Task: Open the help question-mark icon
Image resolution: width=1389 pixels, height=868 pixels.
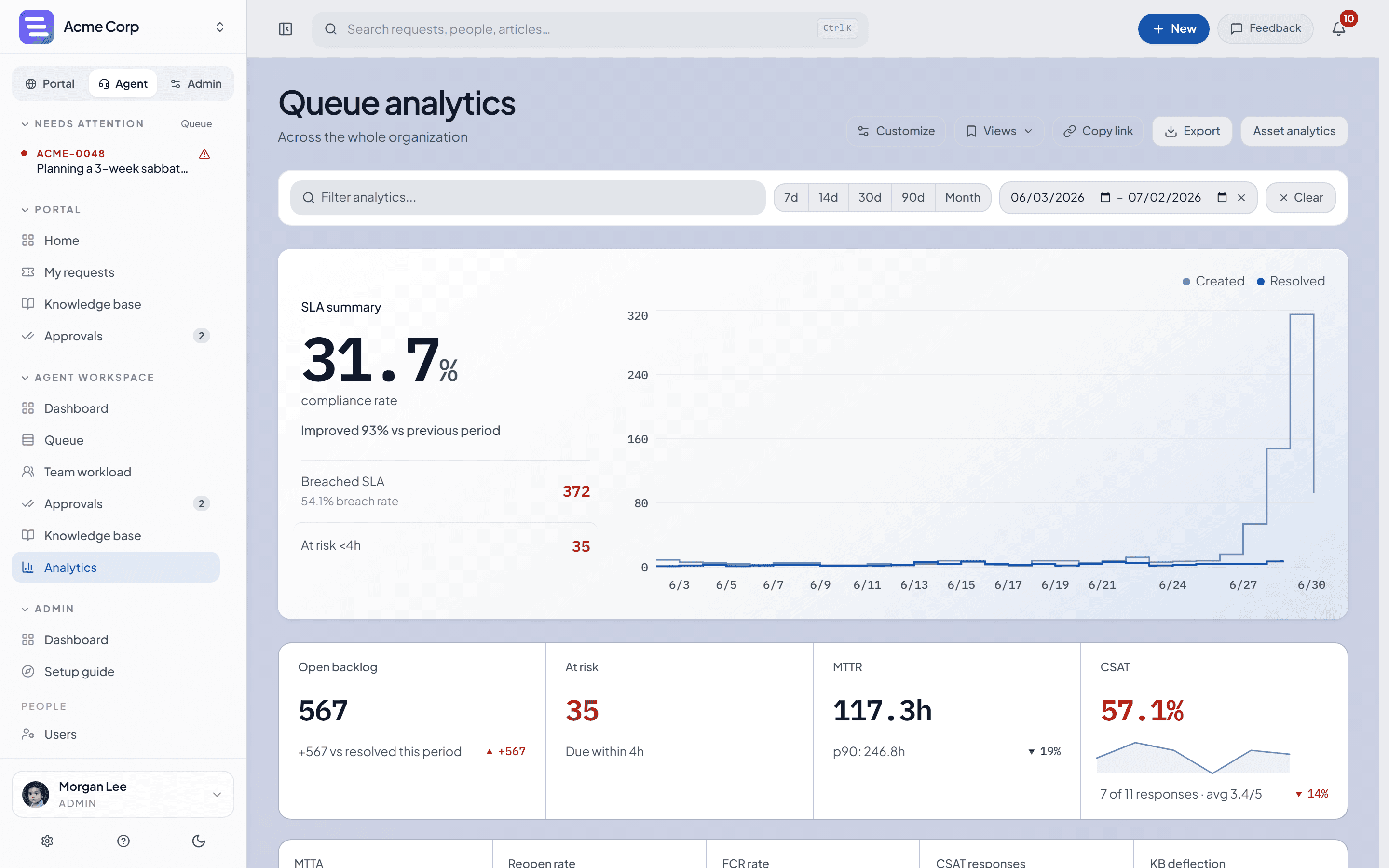Action: click(x=123, y=841)
